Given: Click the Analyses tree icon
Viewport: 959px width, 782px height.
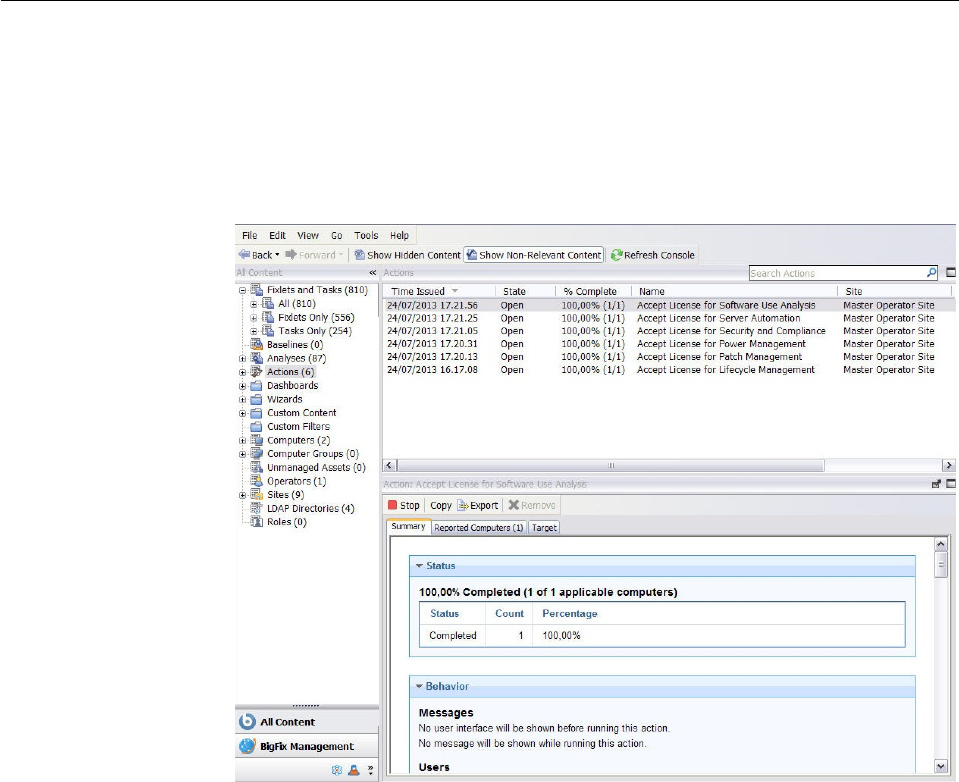Looking at the screenshot, I should (257, 358).
